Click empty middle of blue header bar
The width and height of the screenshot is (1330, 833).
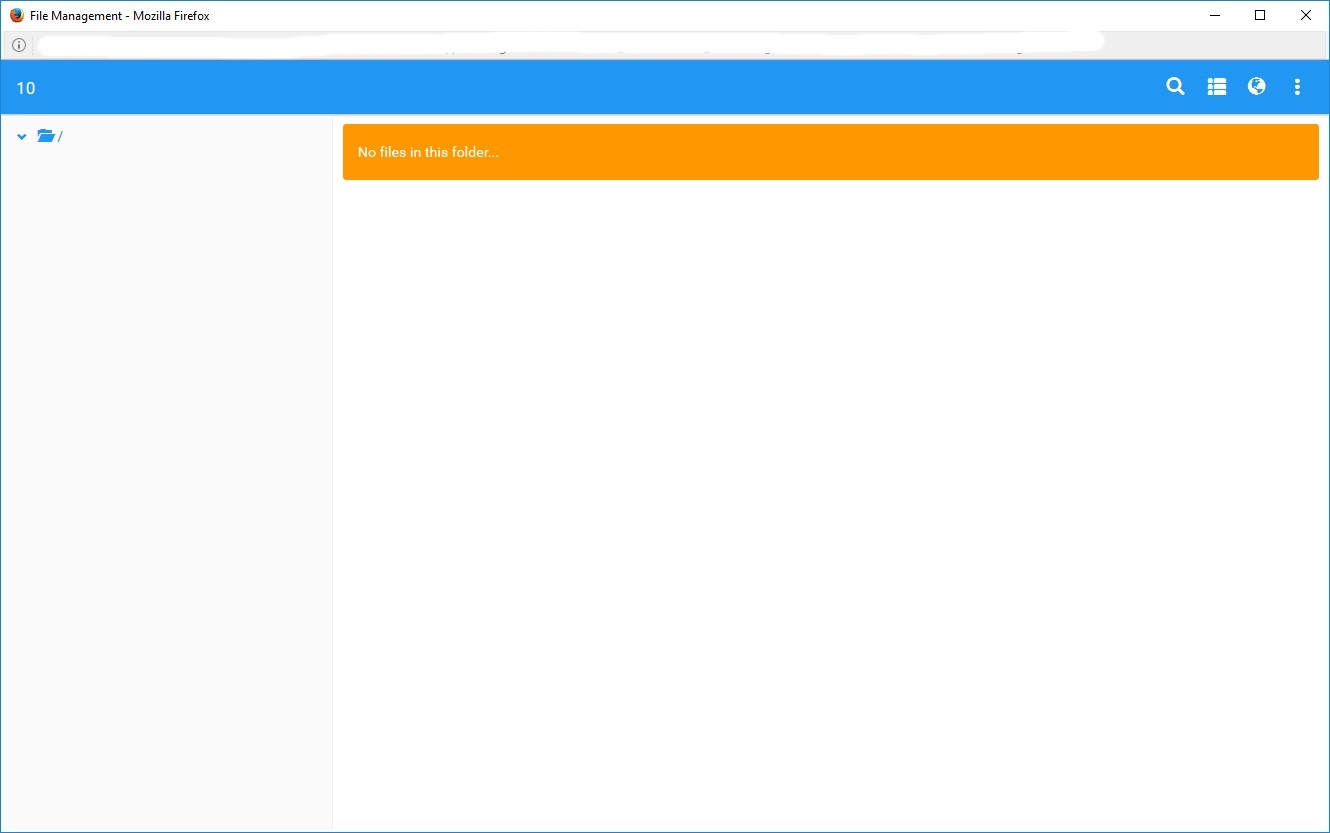[600, 87]
